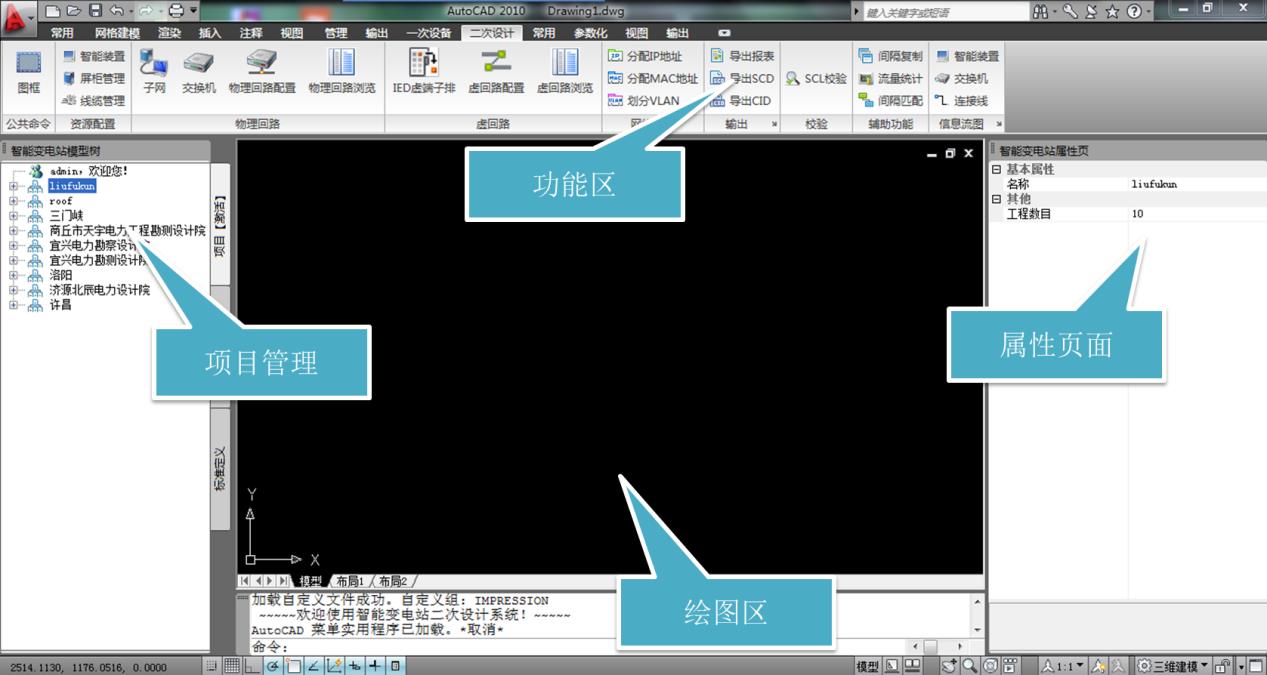
Task: Toggle grid display in status bar
Action: click(x=231, y=666)
